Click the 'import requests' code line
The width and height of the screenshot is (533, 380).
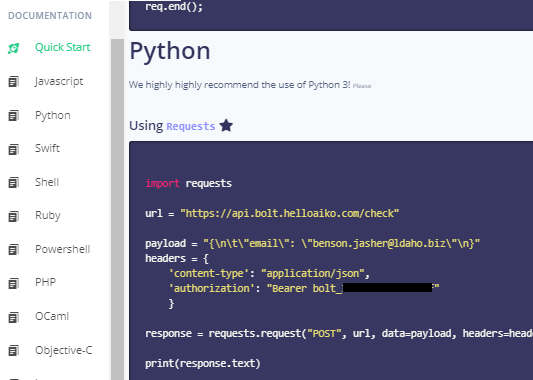tap(189, 184)
